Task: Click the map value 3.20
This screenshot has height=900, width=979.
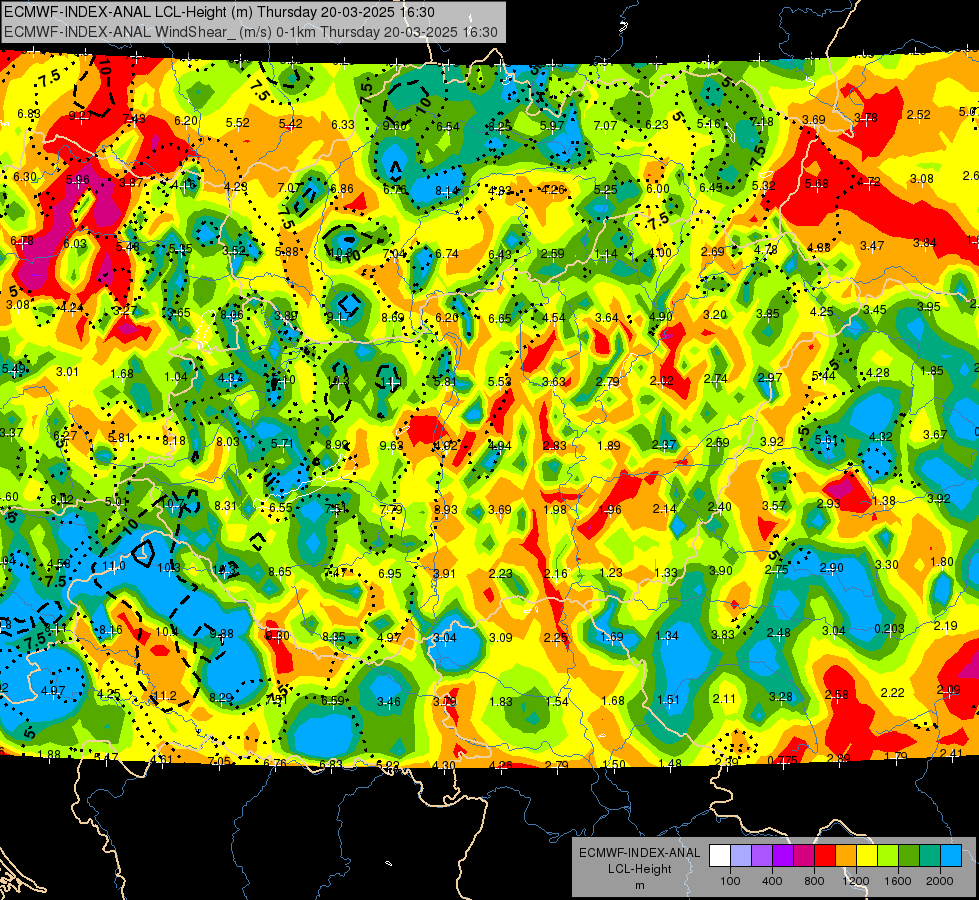Action: (715, 314)
